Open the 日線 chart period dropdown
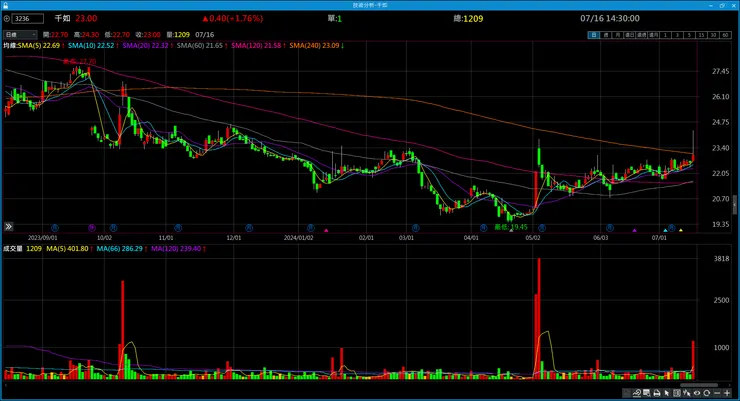 pyautogui.click(x=20, y=35)
